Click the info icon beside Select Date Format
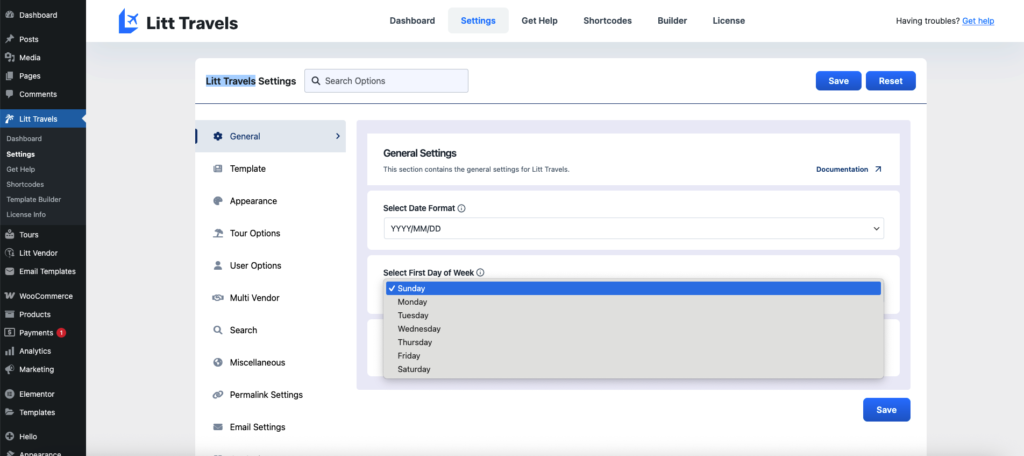Image resolution: width=1024 pixels, height=456 pixels. click(x=461, y=209)
